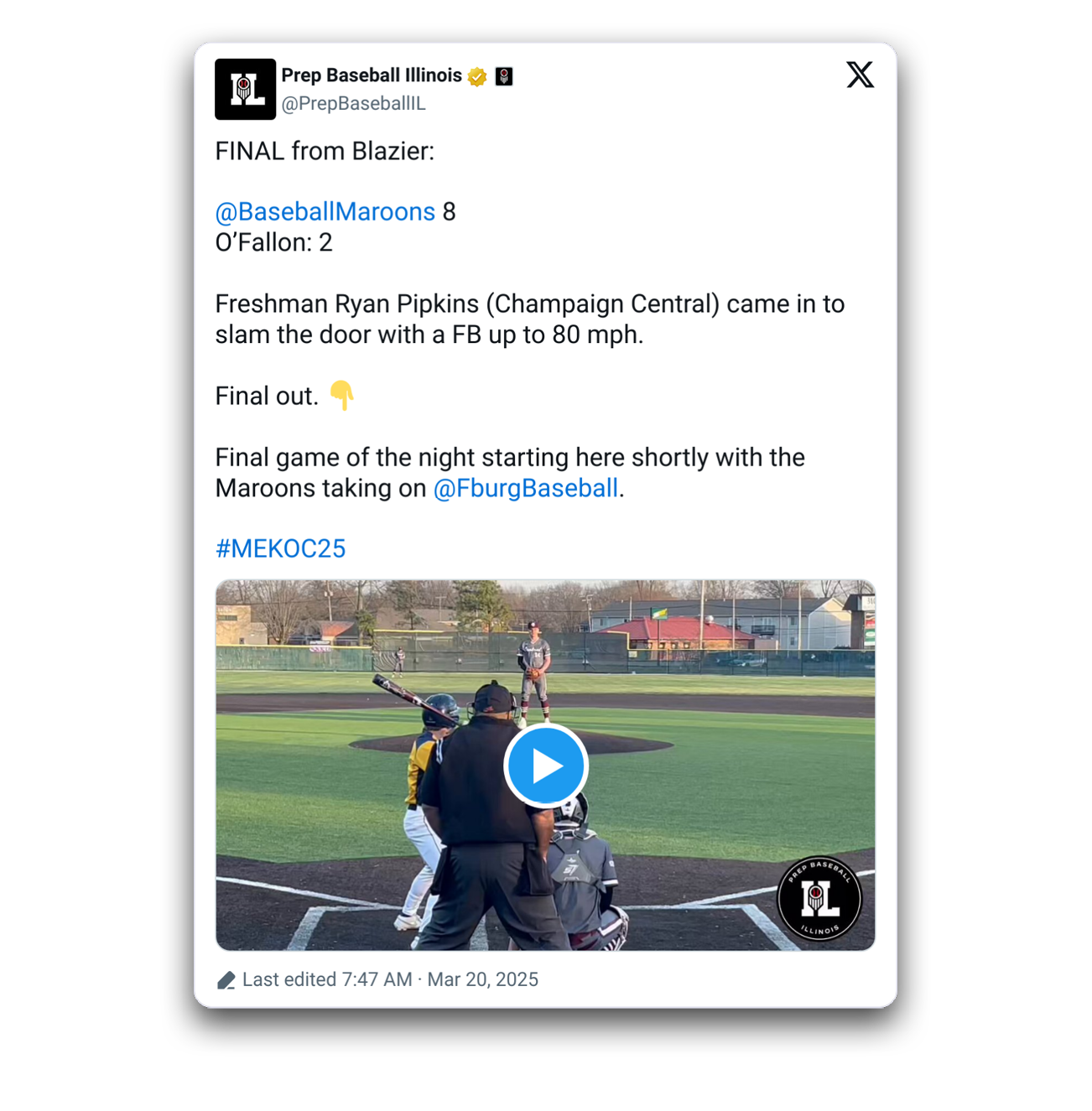The height and width of the screenshot is (1111, 1092).
Task: Open the @BaseballMaroons mention link
Action: (325, 211)
